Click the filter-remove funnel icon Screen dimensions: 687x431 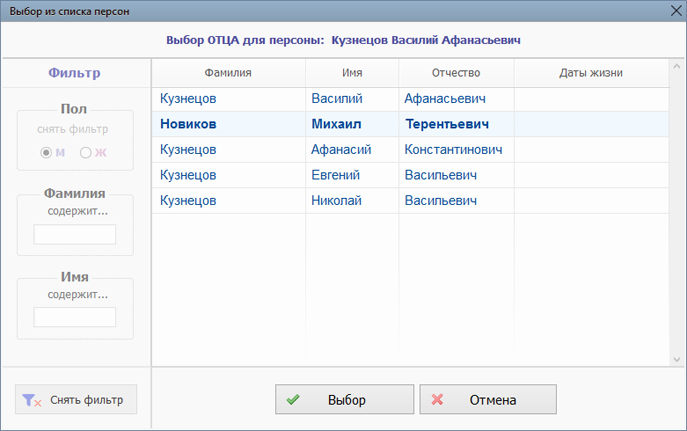click(32, 400)
